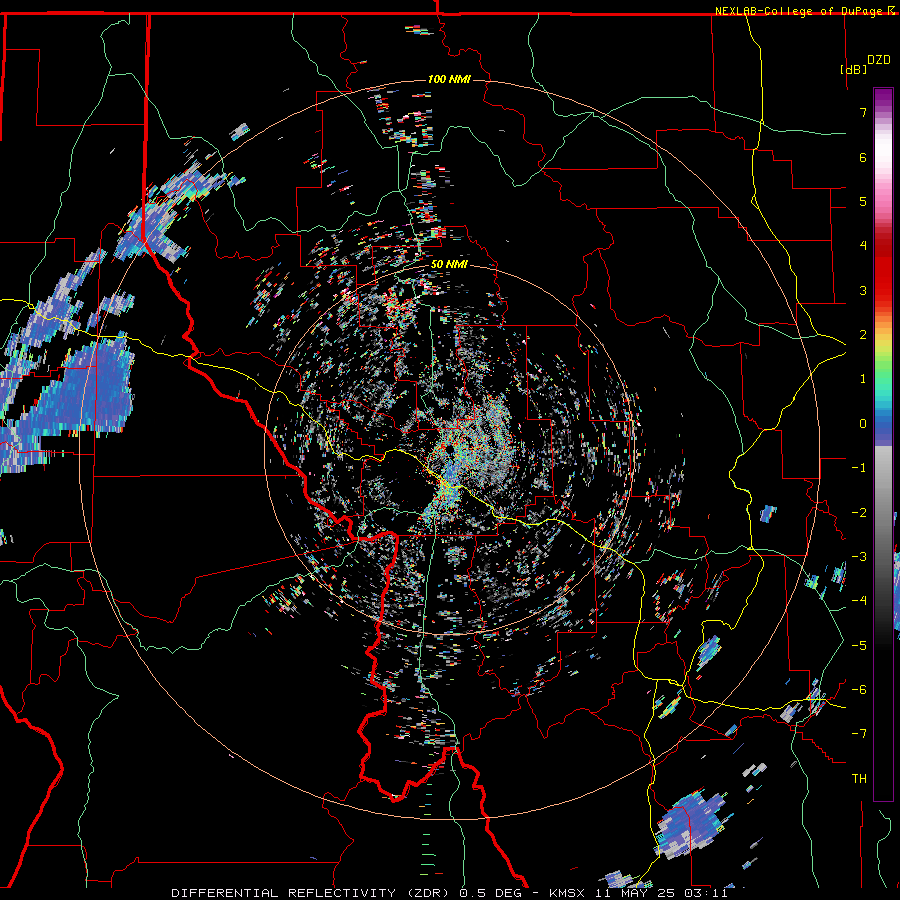The height and width of the screenshot is (900, 900).
Task: Click the 3 dB red section of the color bar
Action: [x=883, y=290]
